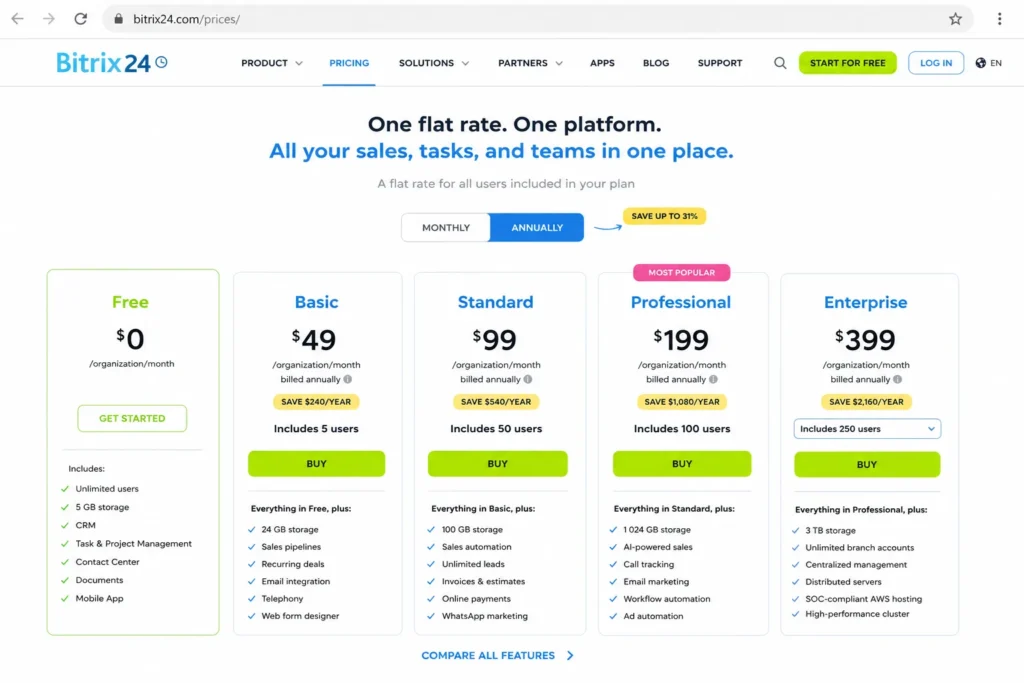
Task: Click the Enterprise plan title
Action: click(x=865, y=302)
